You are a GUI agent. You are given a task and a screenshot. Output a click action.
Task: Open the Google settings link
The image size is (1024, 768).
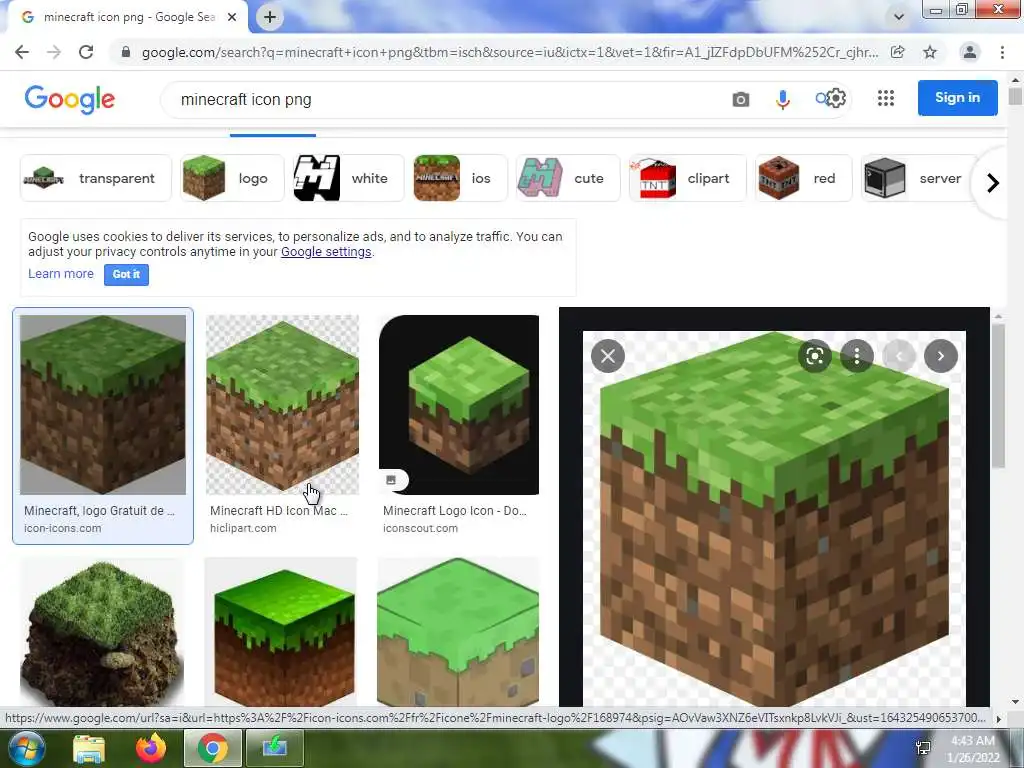[x=326, y=252]
